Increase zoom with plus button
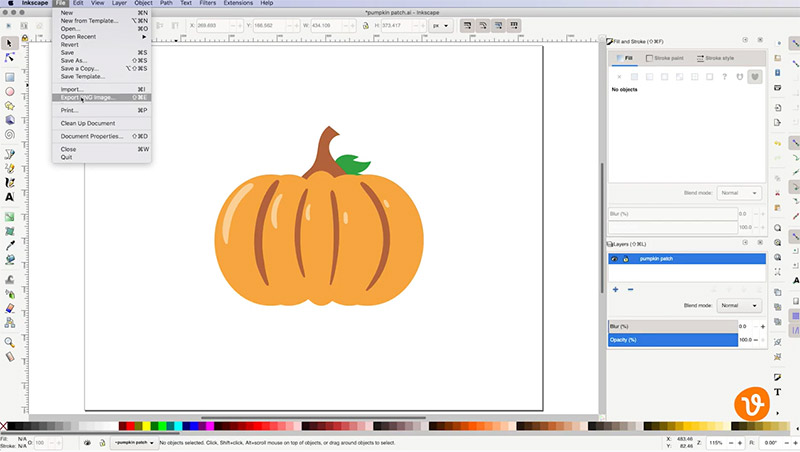Screen dimensions: 800x452 click(x=740, y=443)
